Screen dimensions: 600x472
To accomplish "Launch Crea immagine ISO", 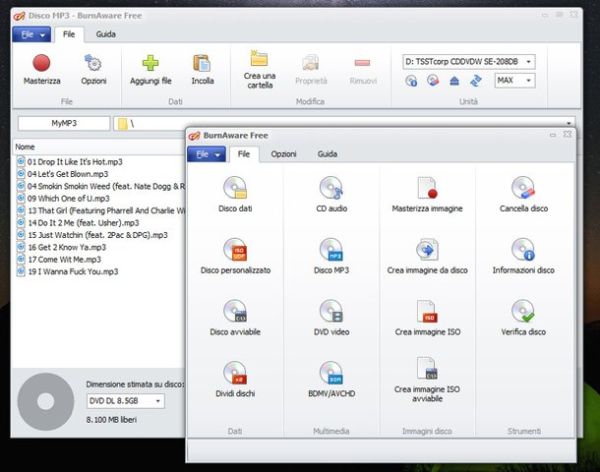I will (427, 318).
